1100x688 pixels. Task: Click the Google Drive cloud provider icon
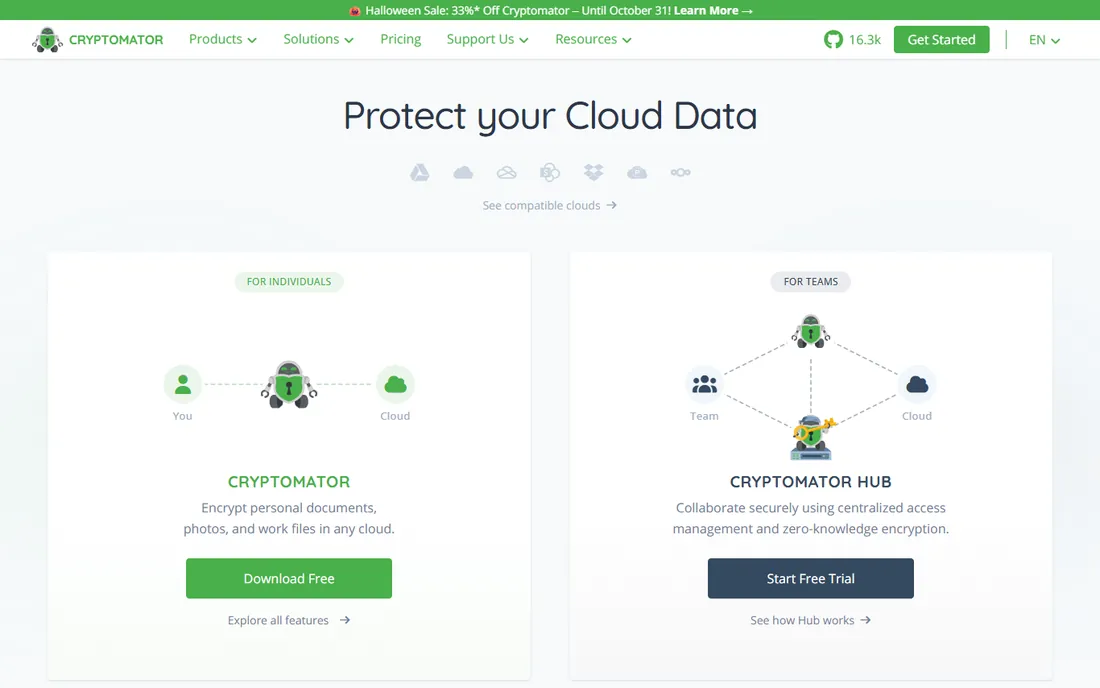[x=420, y=172]
